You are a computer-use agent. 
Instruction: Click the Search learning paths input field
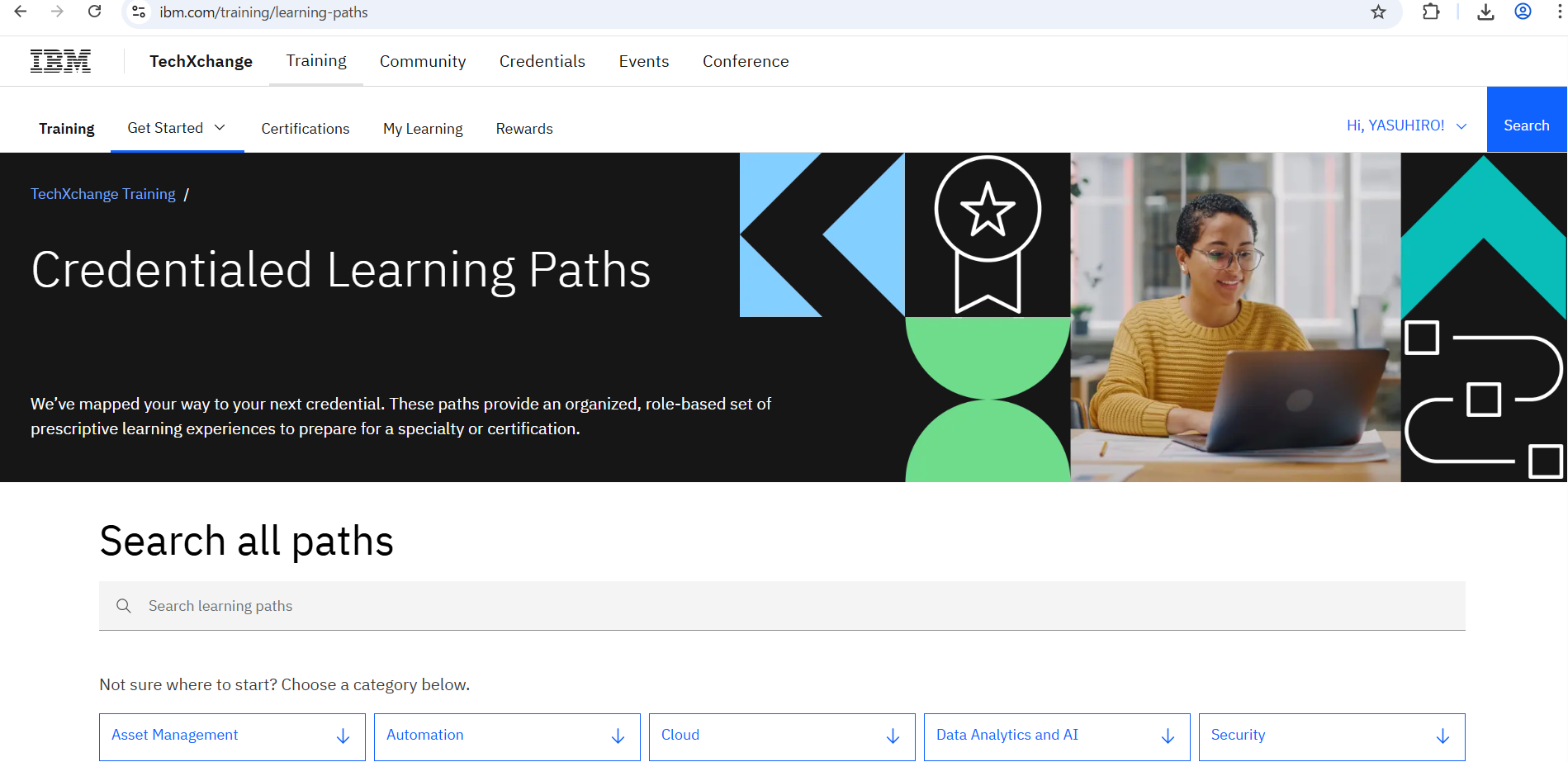(782, 606)
